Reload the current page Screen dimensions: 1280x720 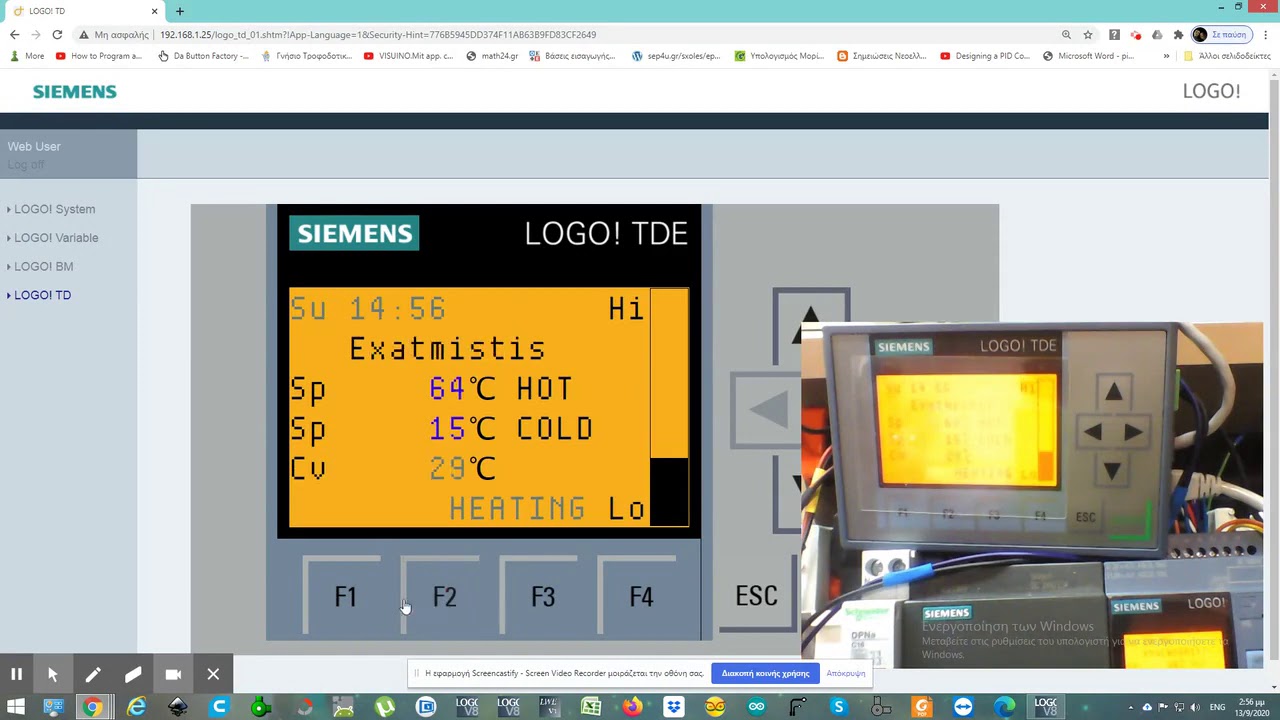click(57, 34)
